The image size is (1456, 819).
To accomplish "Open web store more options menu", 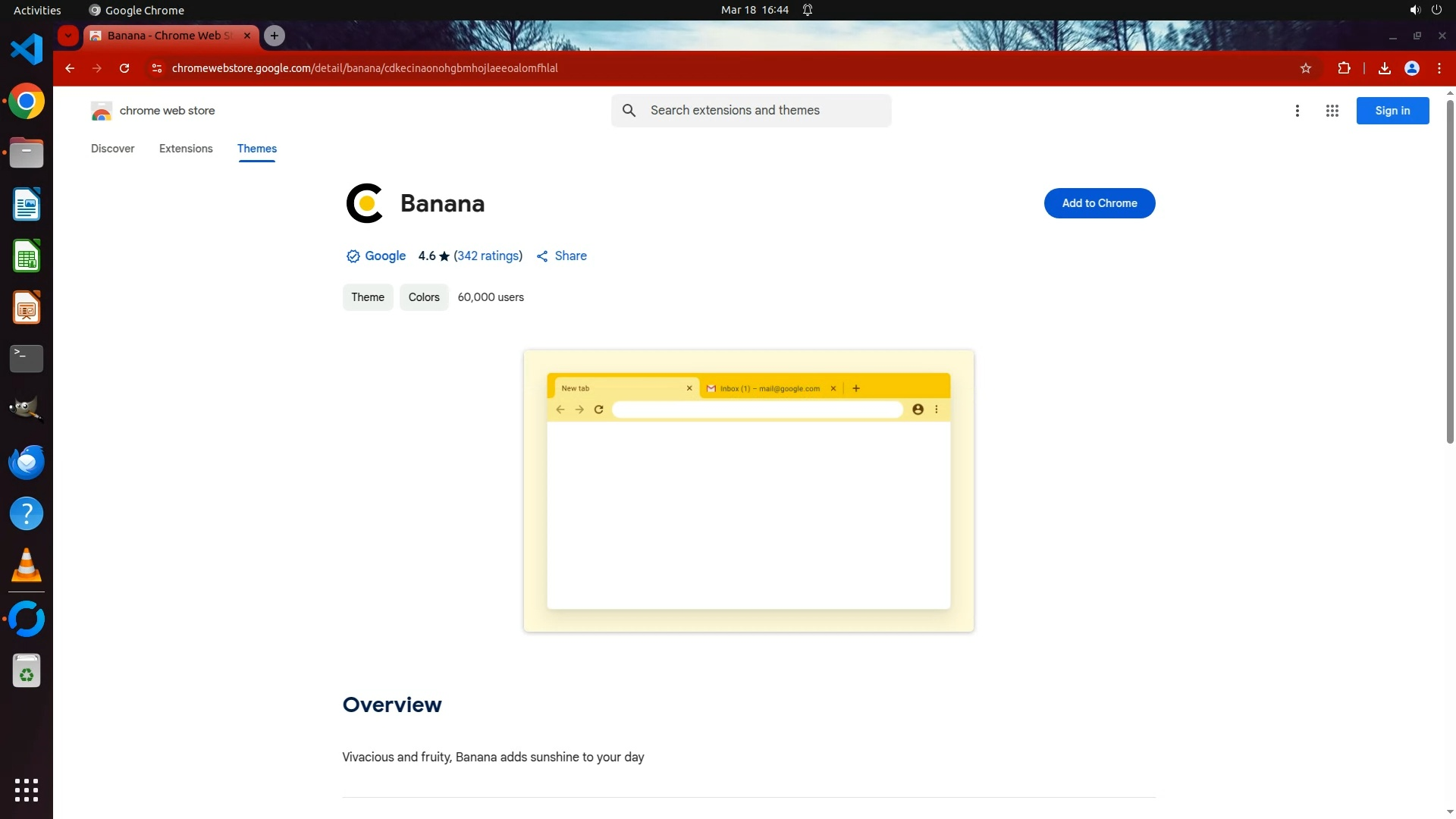I will point(1297,111).
